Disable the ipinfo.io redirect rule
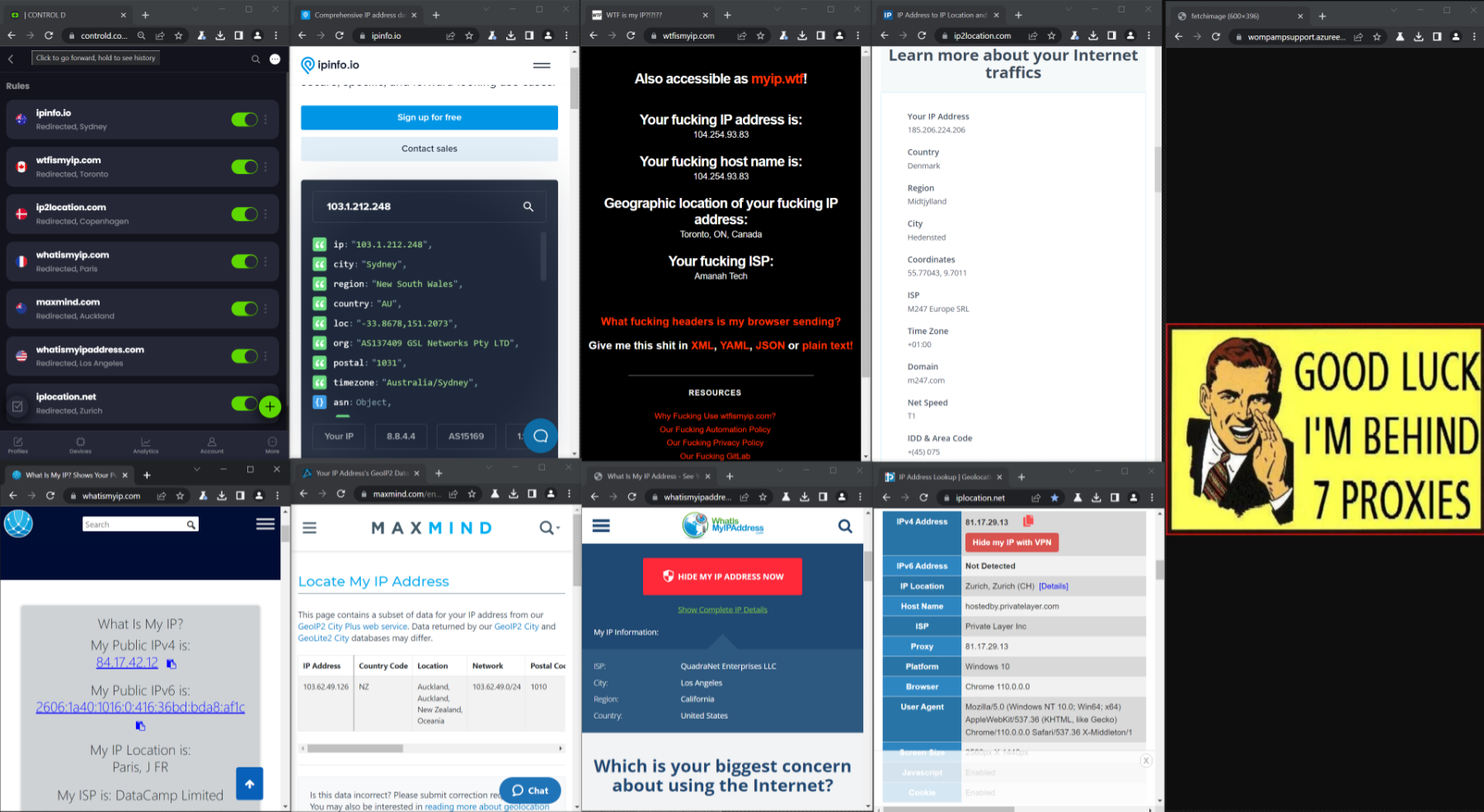The image size is (1484, 812). point(244,120)
